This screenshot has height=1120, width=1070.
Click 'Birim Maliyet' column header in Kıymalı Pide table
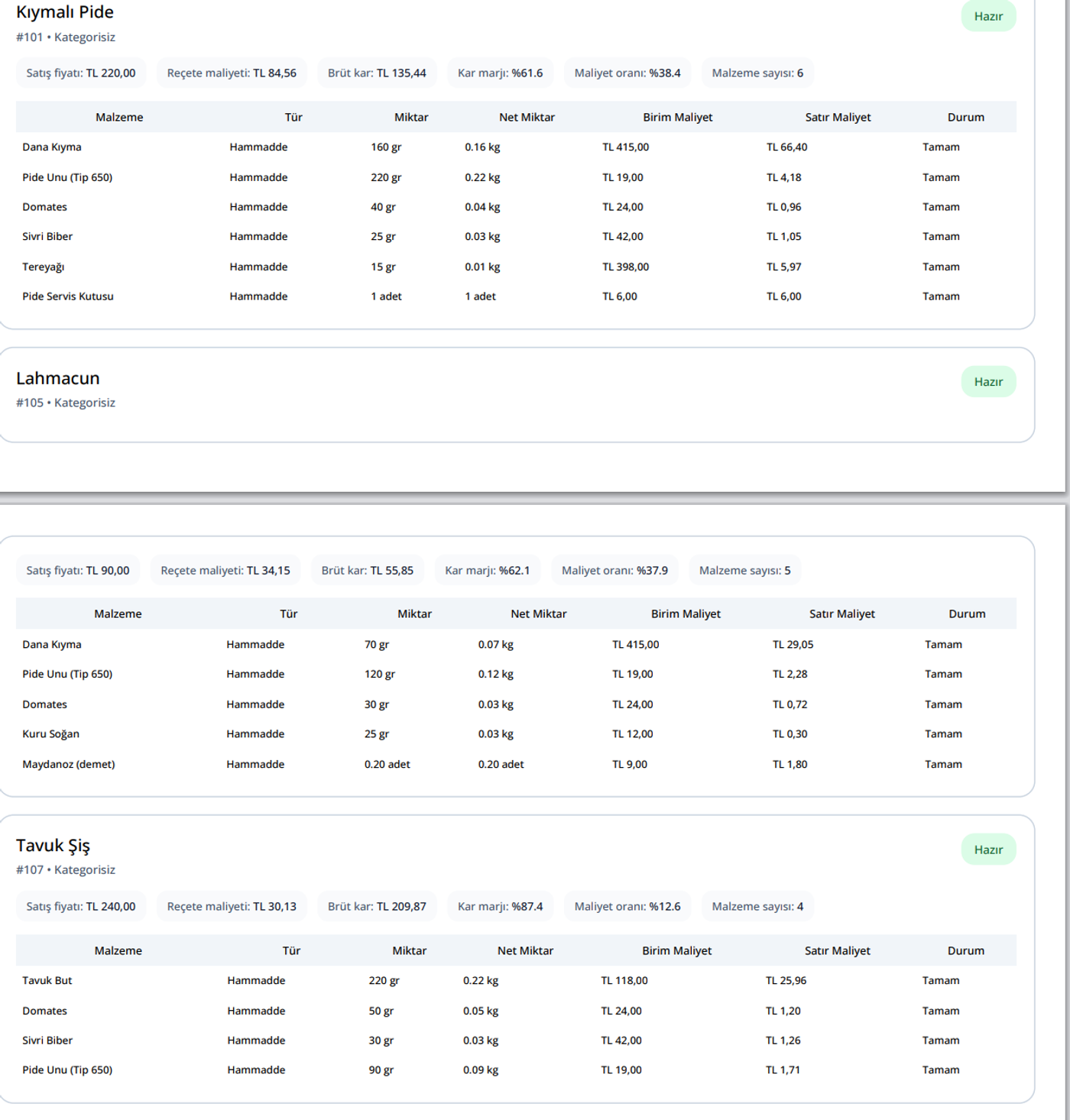point(678,118)
